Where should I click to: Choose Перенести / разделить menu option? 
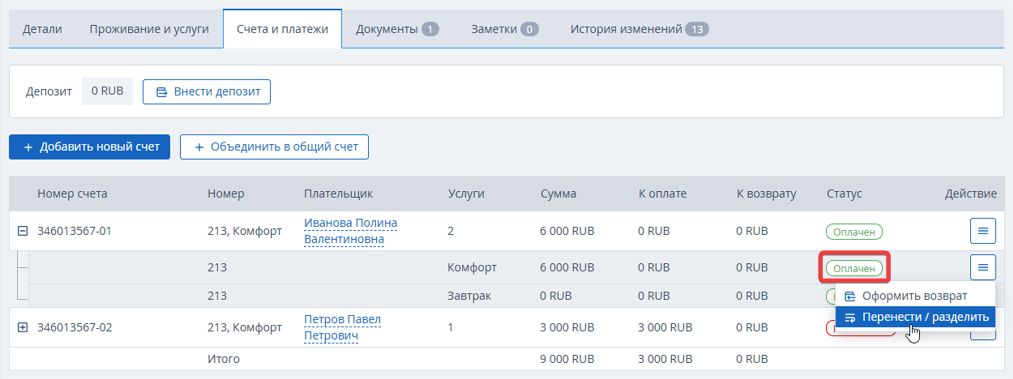pos(915,317)
